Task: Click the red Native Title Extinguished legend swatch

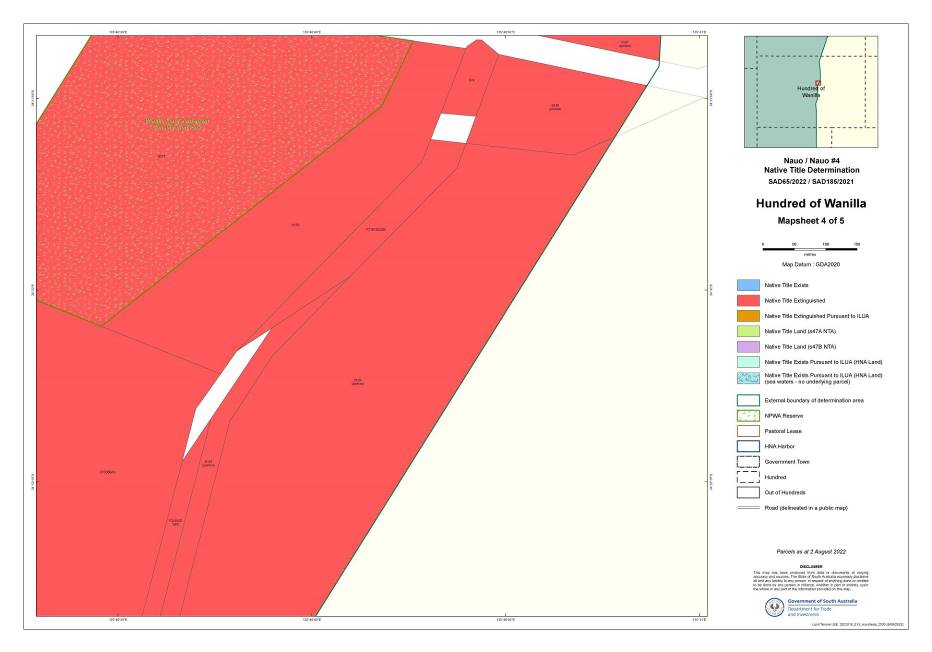Action: pyautogui.click(x=748, y=301)
